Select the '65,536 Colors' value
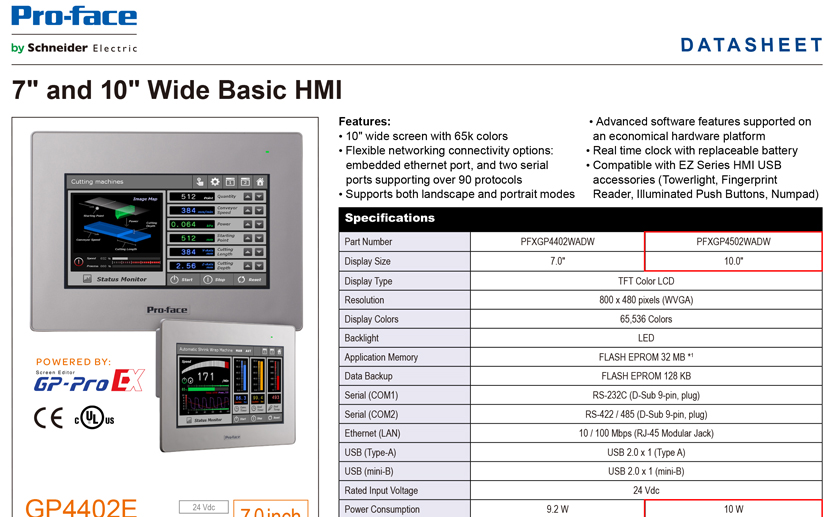This screenshot has height=517, width=830. pyautogui.click(x=646, y=319)
